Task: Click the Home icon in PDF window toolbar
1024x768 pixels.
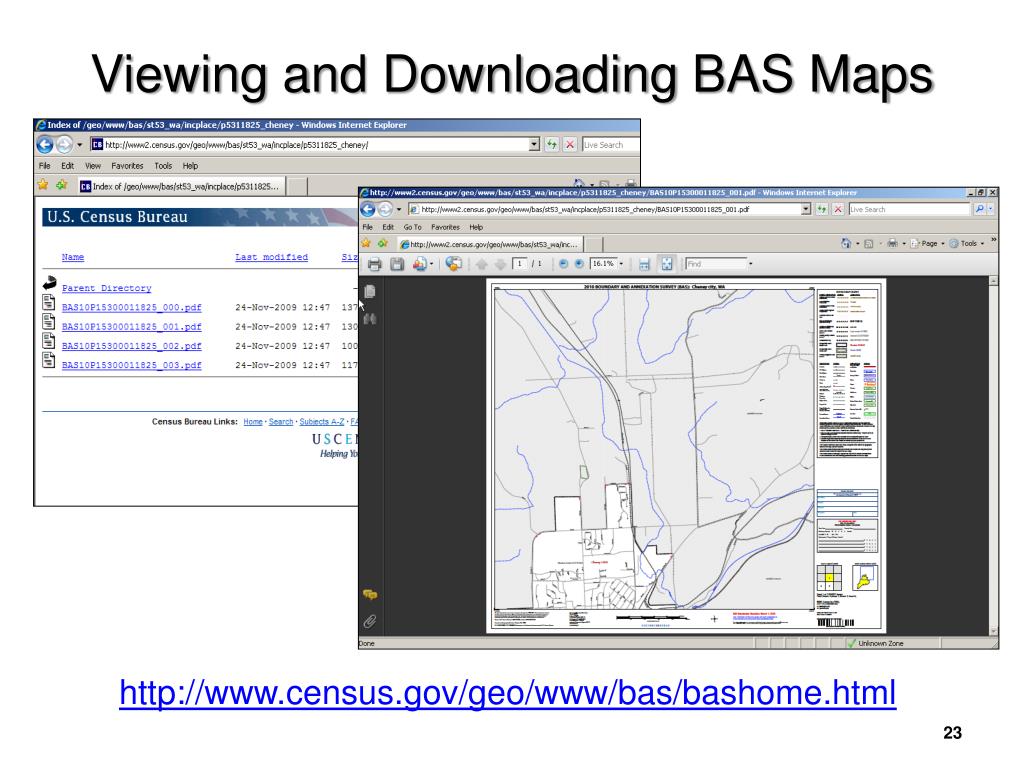Action: (846, 243)
